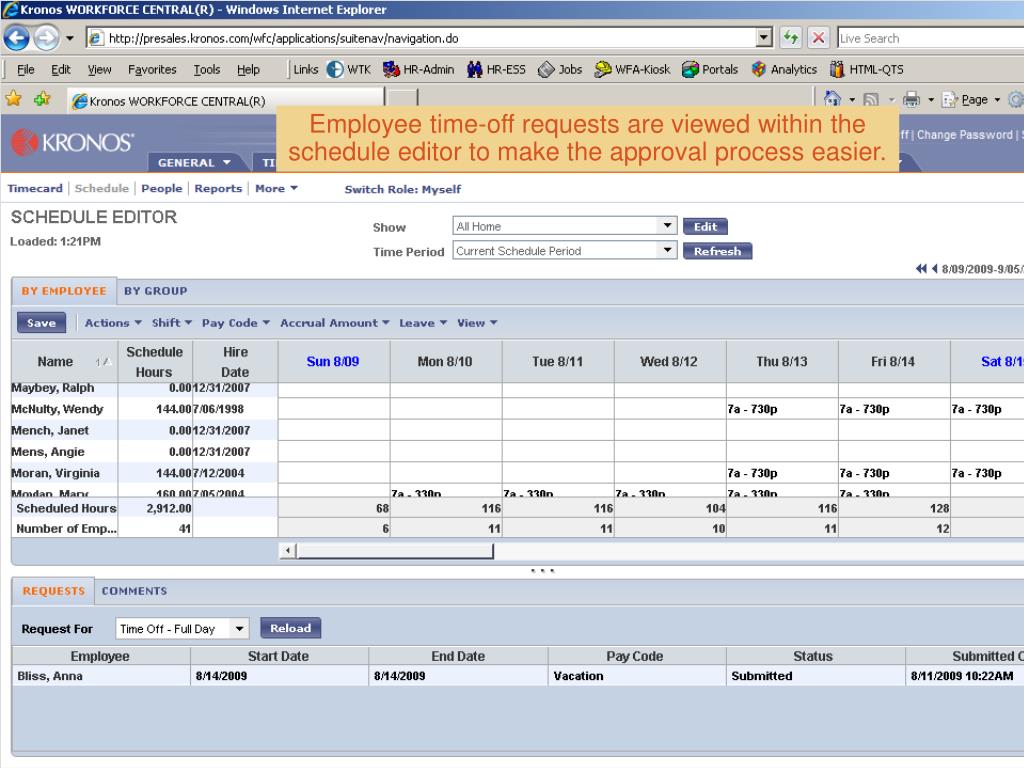This screenshot has width=1024, height=768.
Task: Click the Reload button
Action: point(291,628)
